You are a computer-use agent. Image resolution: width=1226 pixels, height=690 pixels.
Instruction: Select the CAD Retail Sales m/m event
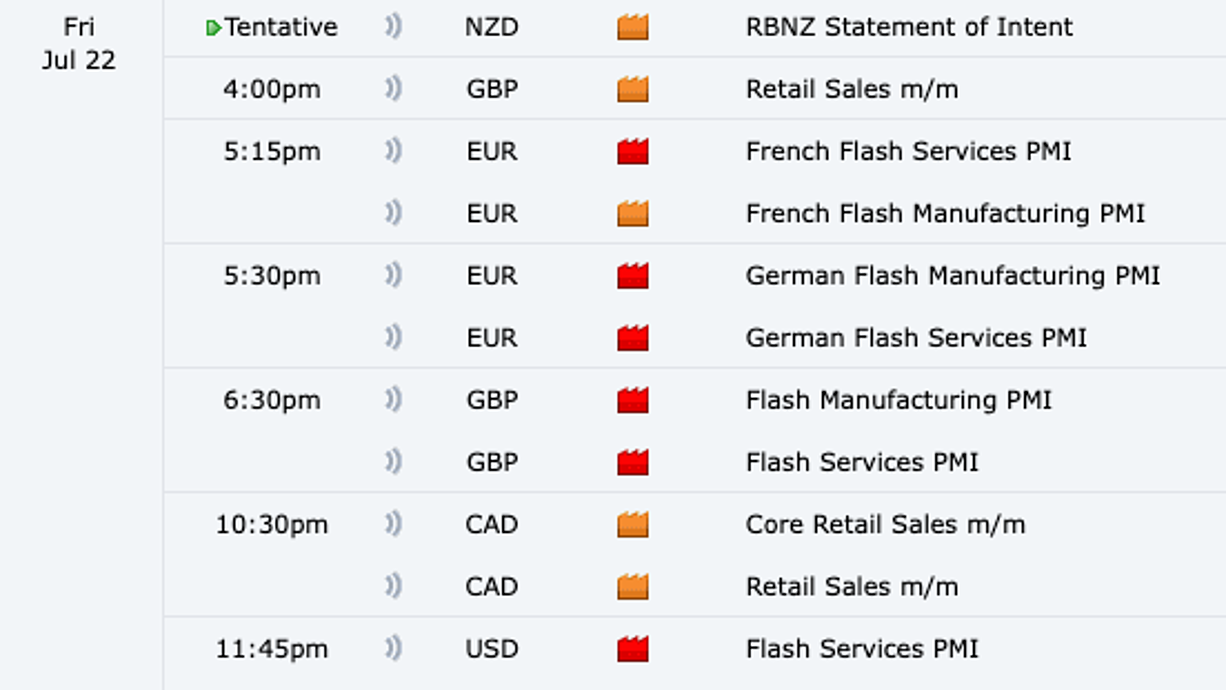(x=852, y=587)
